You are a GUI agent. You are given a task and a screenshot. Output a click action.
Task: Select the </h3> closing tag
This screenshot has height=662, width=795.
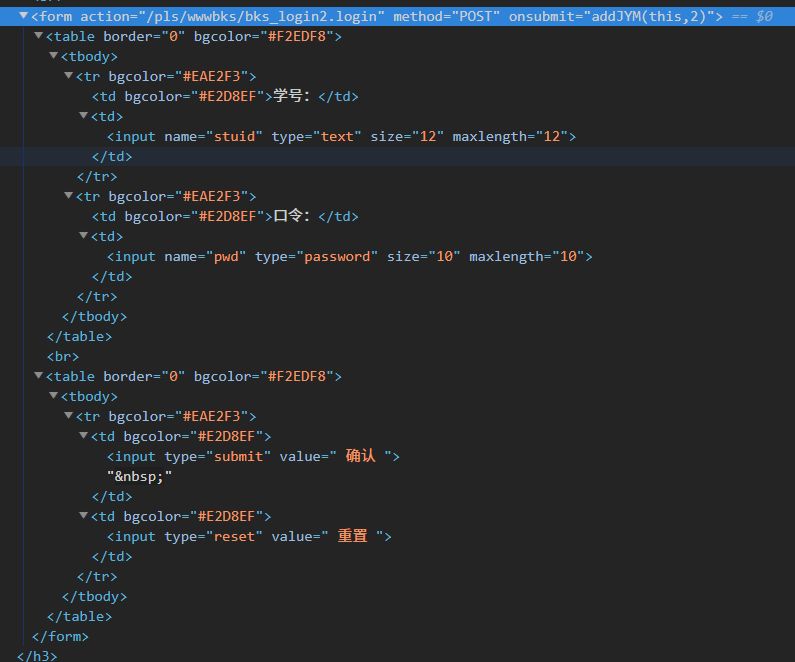pos(37,656)
